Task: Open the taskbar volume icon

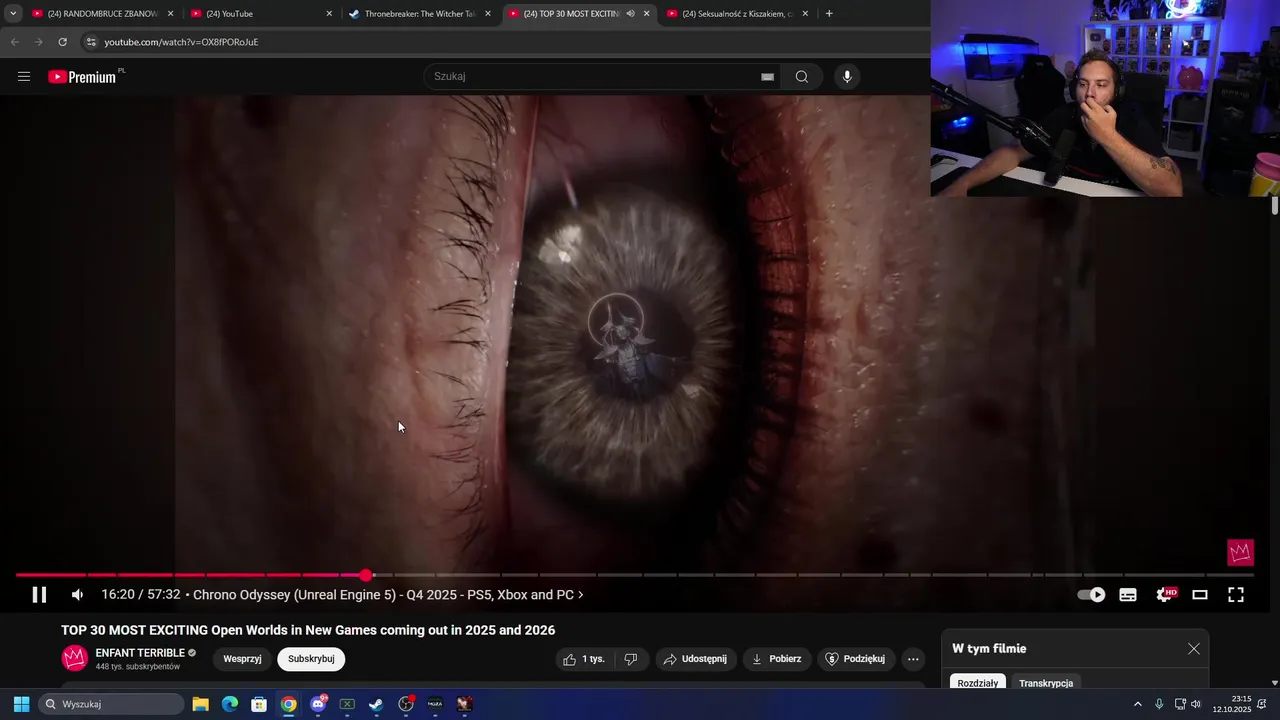Action: pos(1196,704)
